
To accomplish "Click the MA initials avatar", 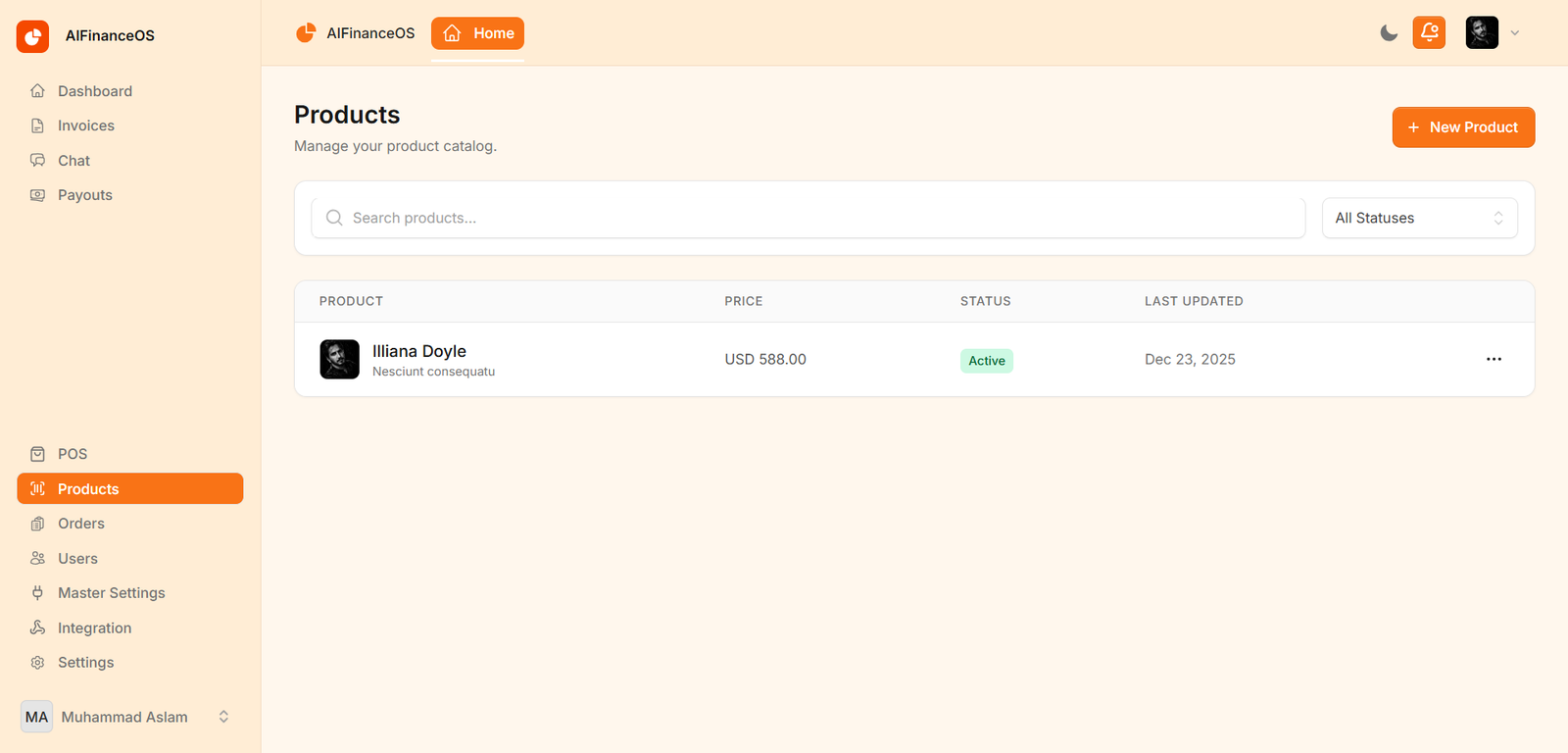I will (x=37, y=717).
